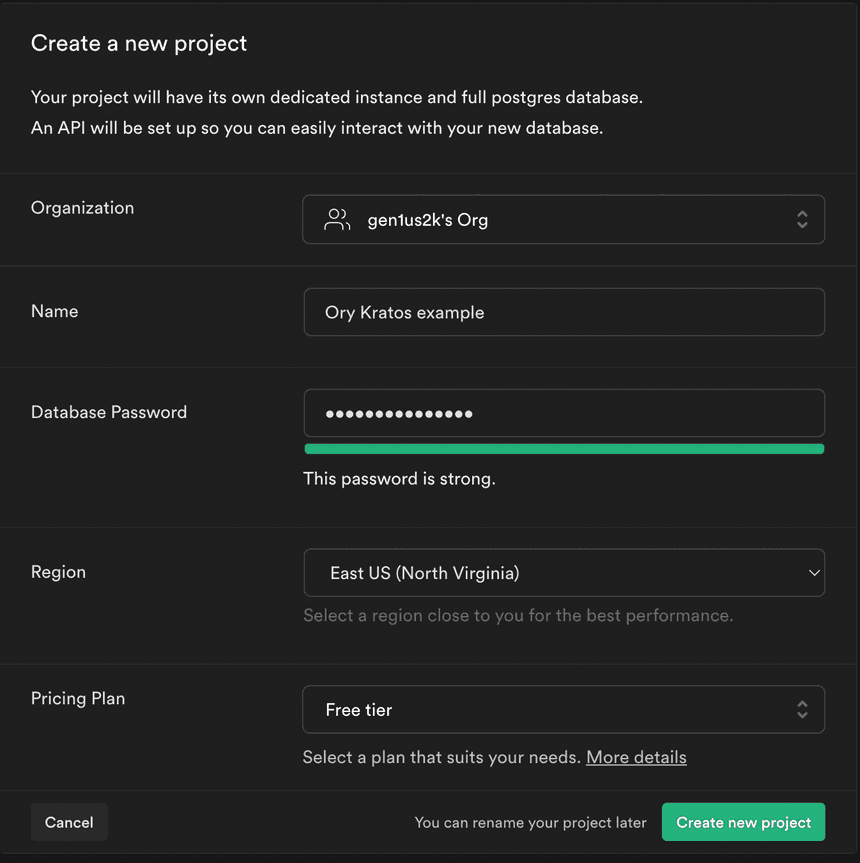
Task: Click the people icon in Organization field
Action: [337, 220]
